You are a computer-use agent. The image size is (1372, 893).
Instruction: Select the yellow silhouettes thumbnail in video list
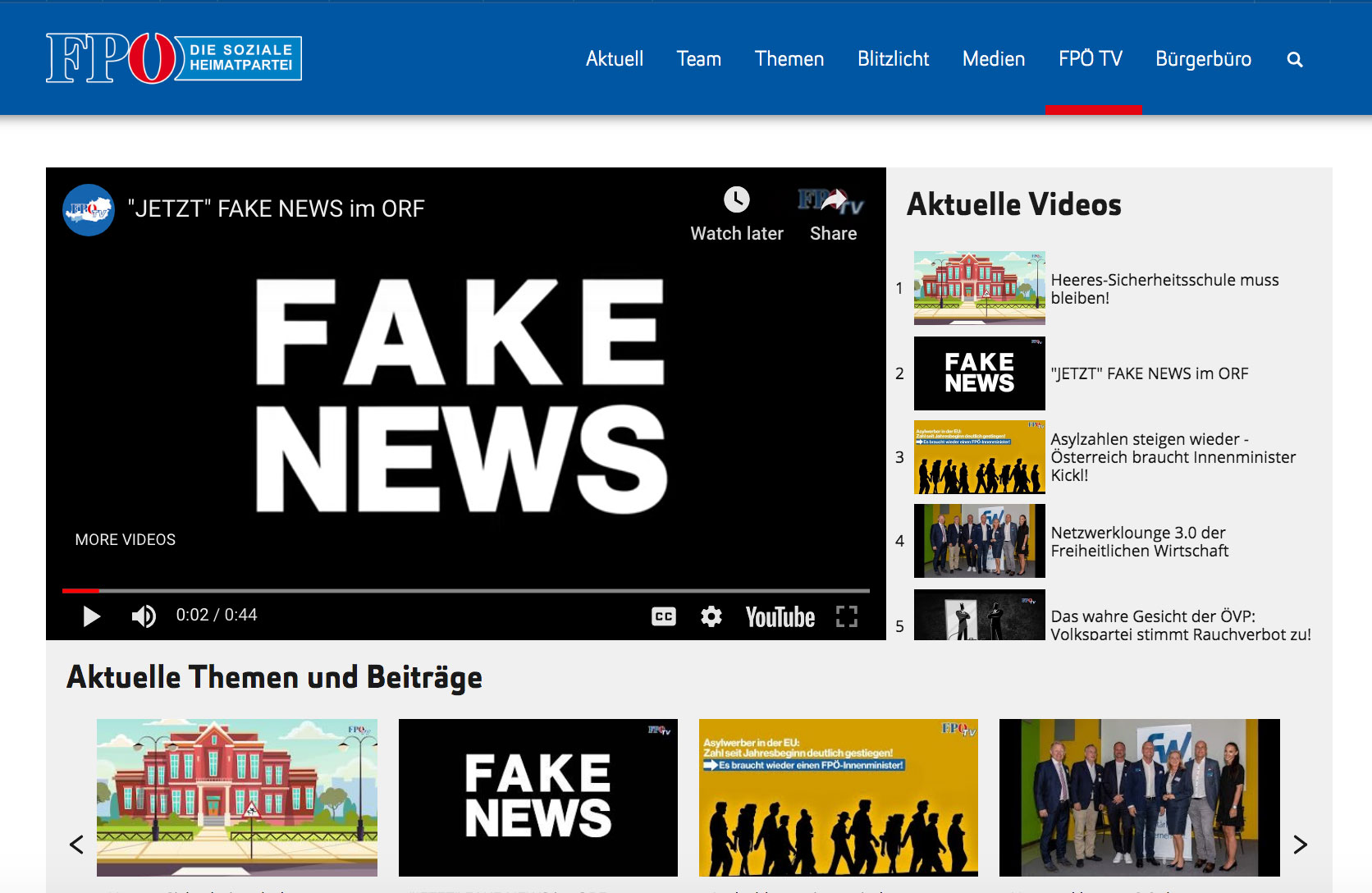point(980,457)
